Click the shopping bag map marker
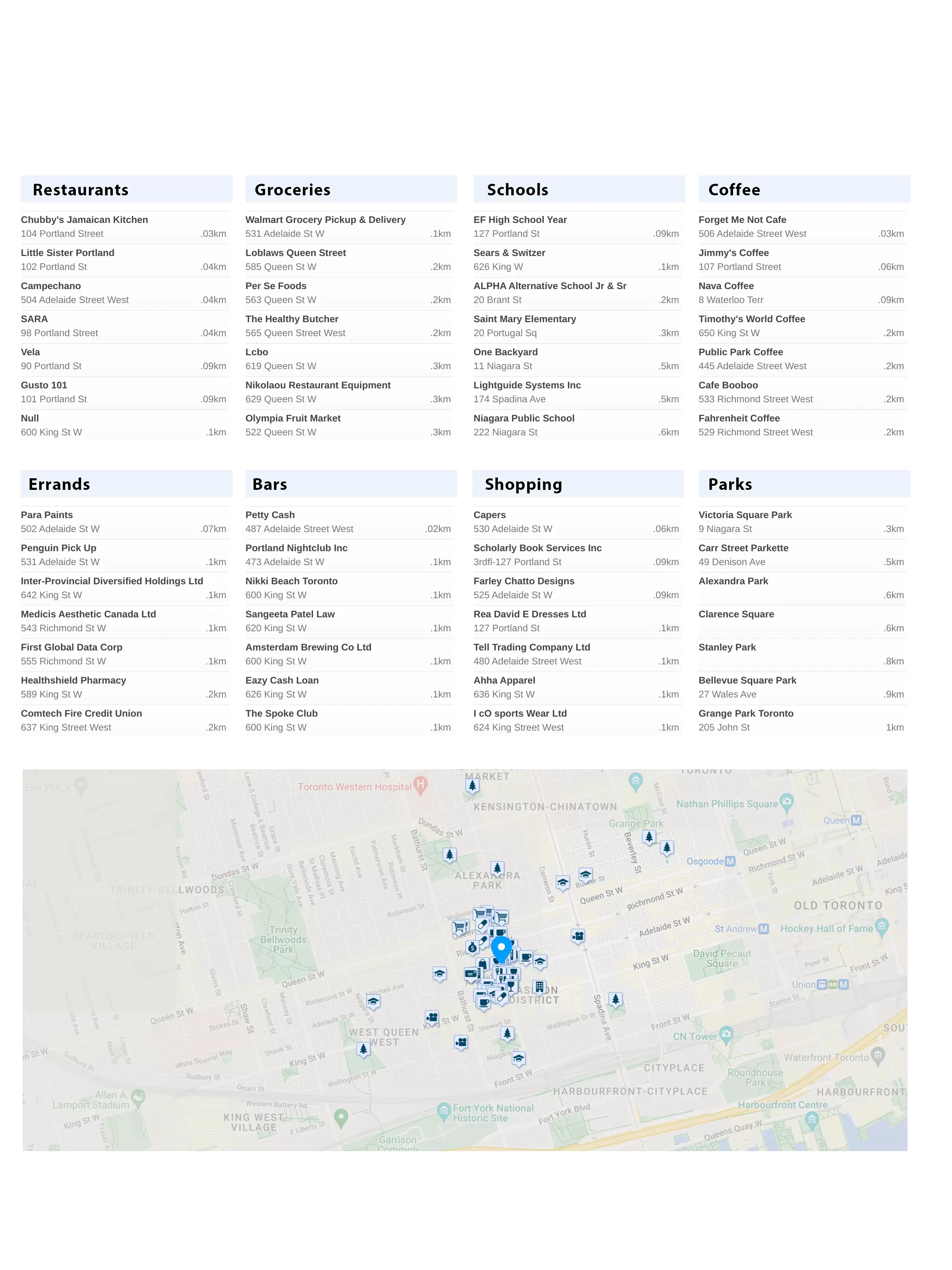The height and width of the screenshot is (1270, 952). pos(482,964)
